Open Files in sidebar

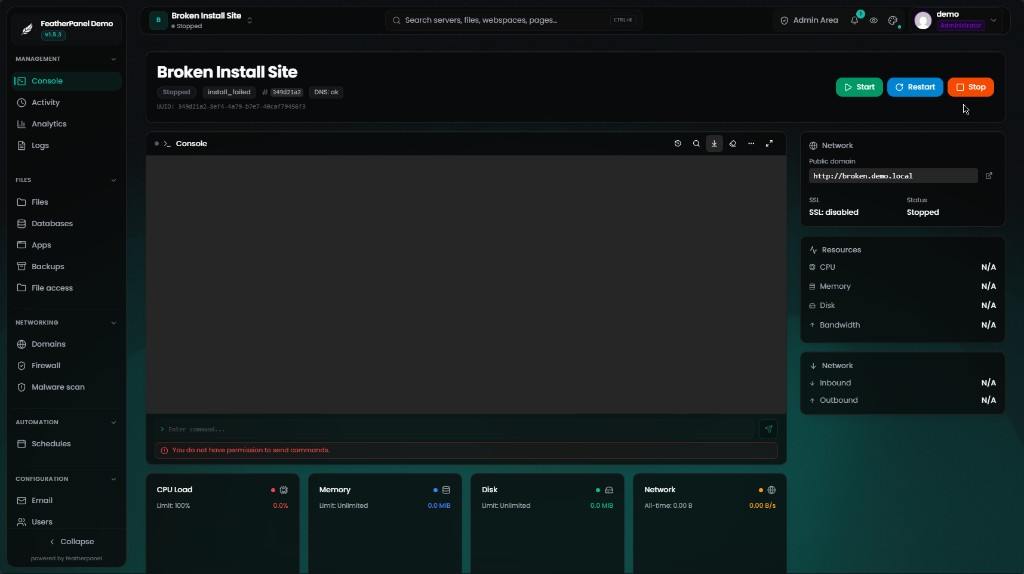(67, 202)
